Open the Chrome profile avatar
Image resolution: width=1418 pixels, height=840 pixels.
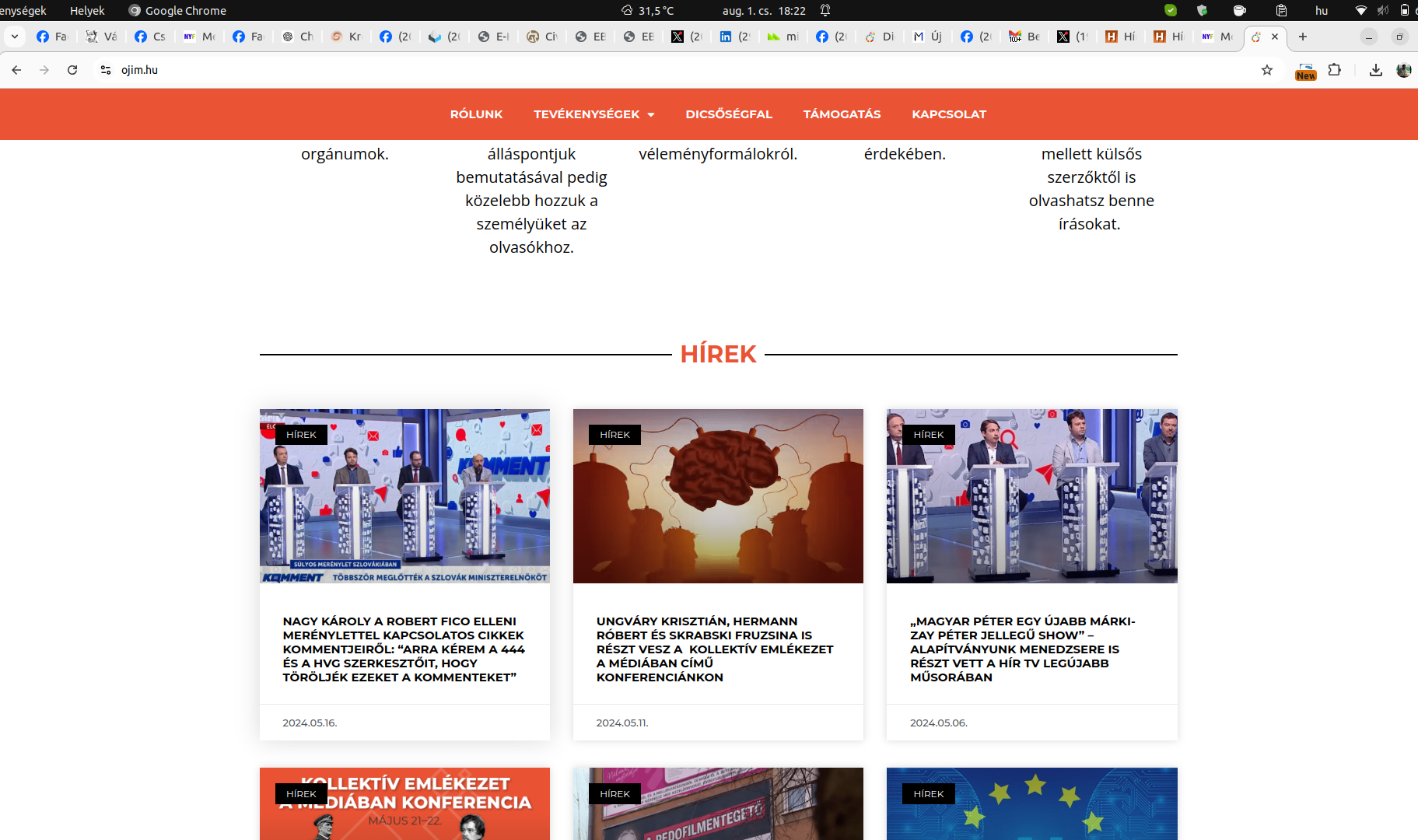tap(1403, 70)
